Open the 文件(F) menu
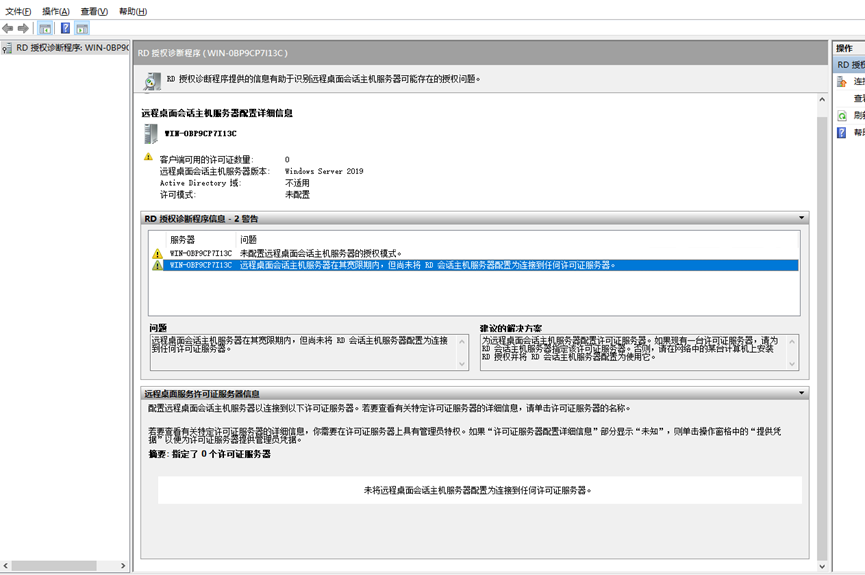 pos(18,12)
